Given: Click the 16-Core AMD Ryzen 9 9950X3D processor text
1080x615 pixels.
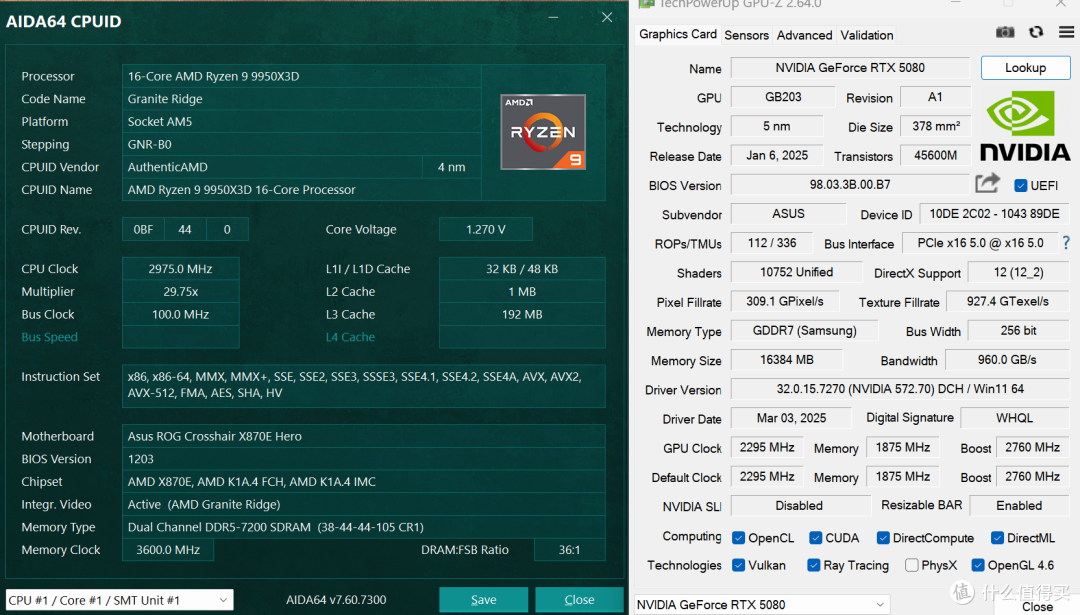Looking at the screenshot, I should pyautogui.click(x=214, y=76).
